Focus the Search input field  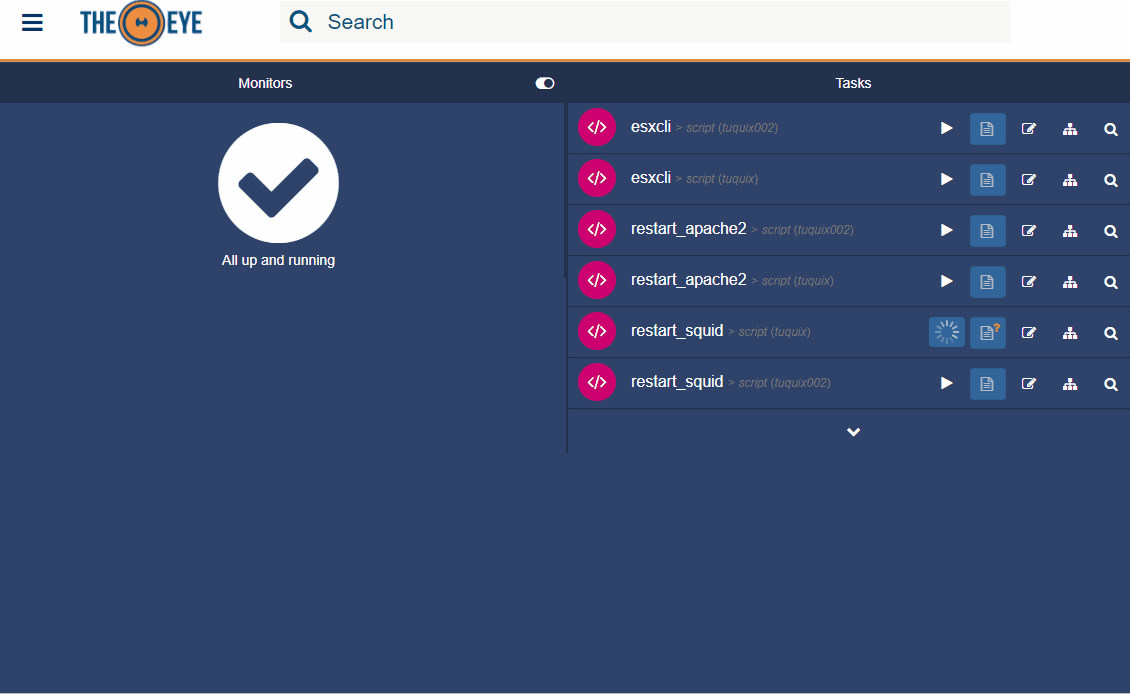point(644,22)
